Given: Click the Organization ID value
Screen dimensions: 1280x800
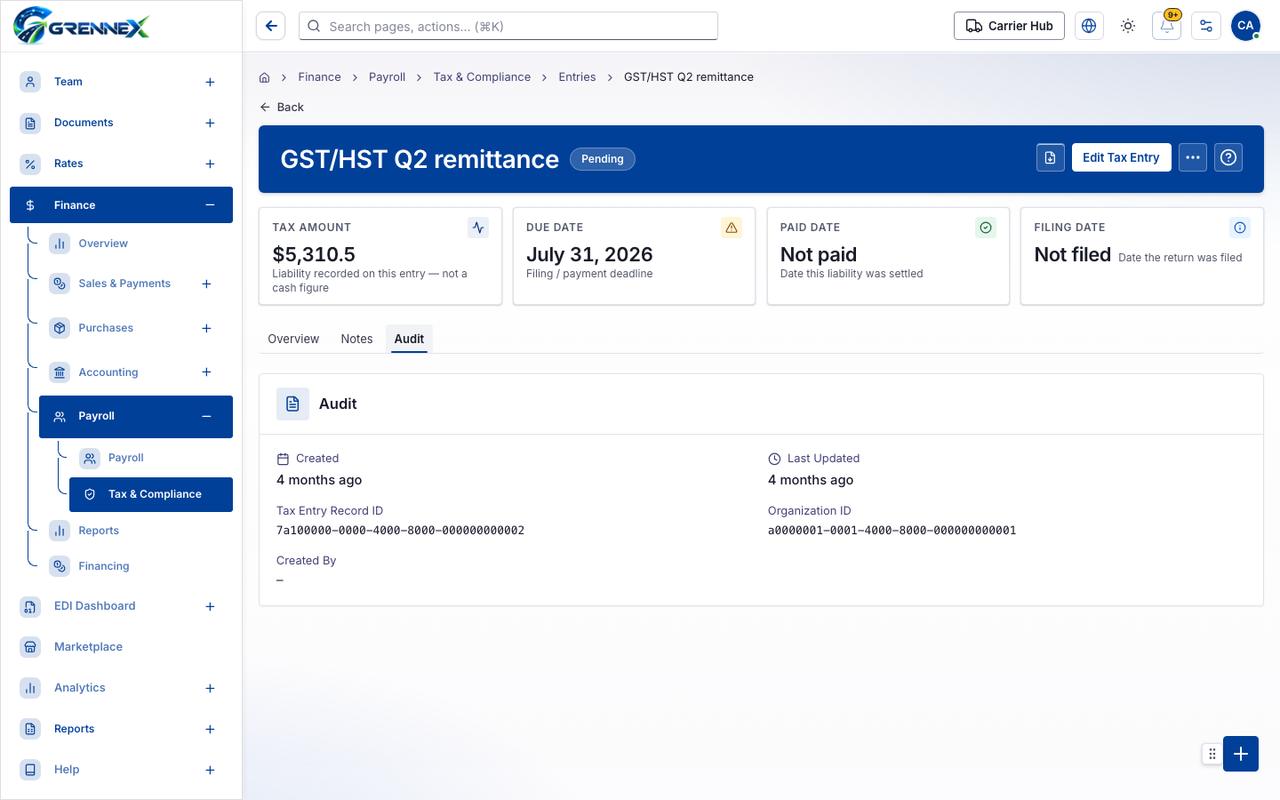Looking at the screenshot, I should pos(892,530).
